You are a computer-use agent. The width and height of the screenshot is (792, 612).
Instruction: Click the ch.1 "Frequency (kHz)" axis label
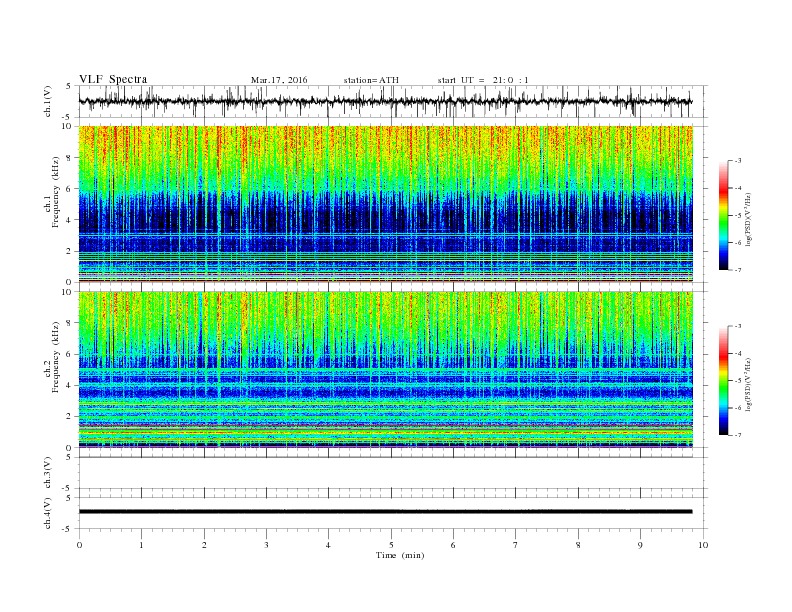56,192
